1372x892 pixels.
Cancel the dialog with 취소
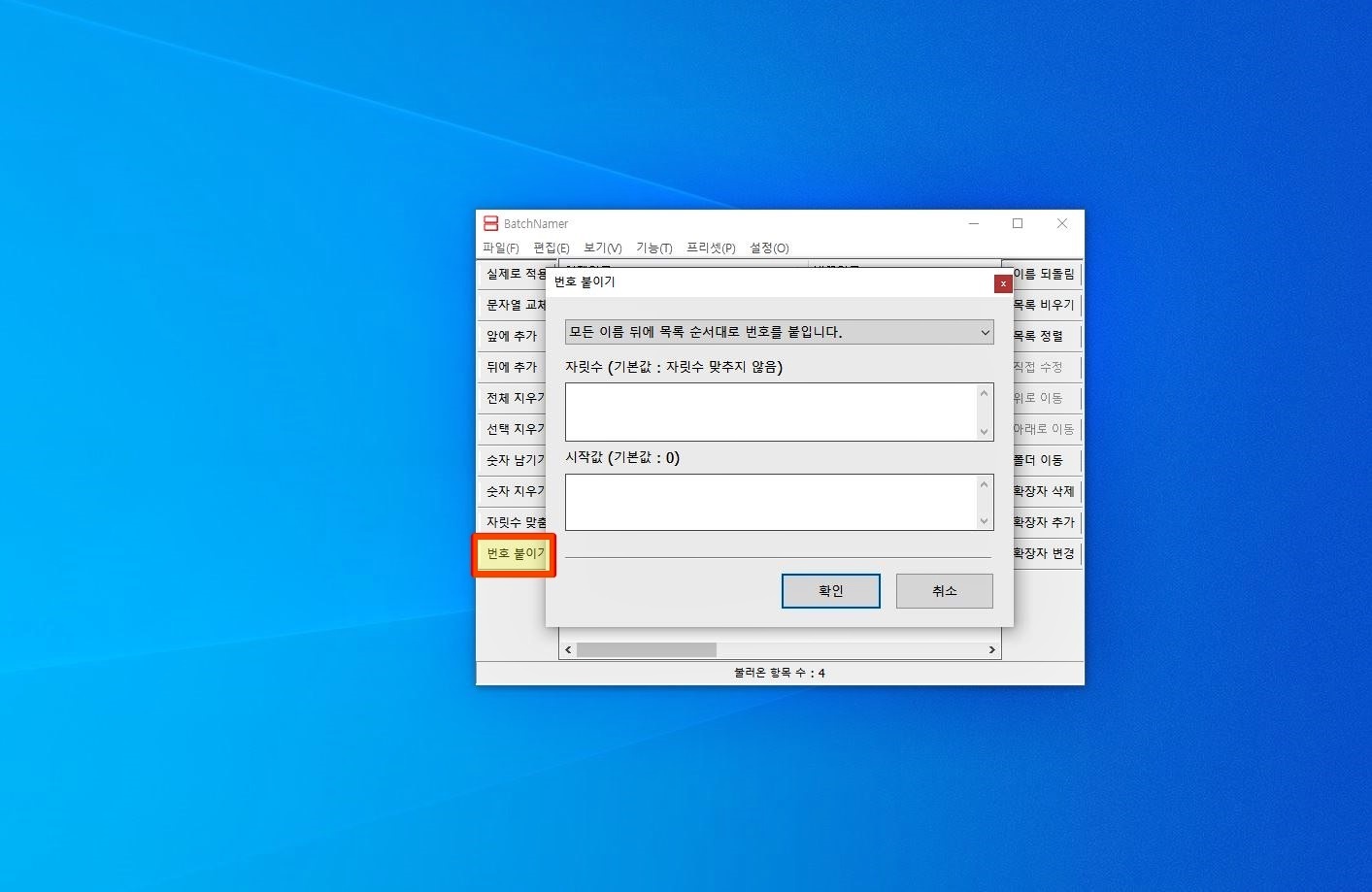click(x=945, y=591)
